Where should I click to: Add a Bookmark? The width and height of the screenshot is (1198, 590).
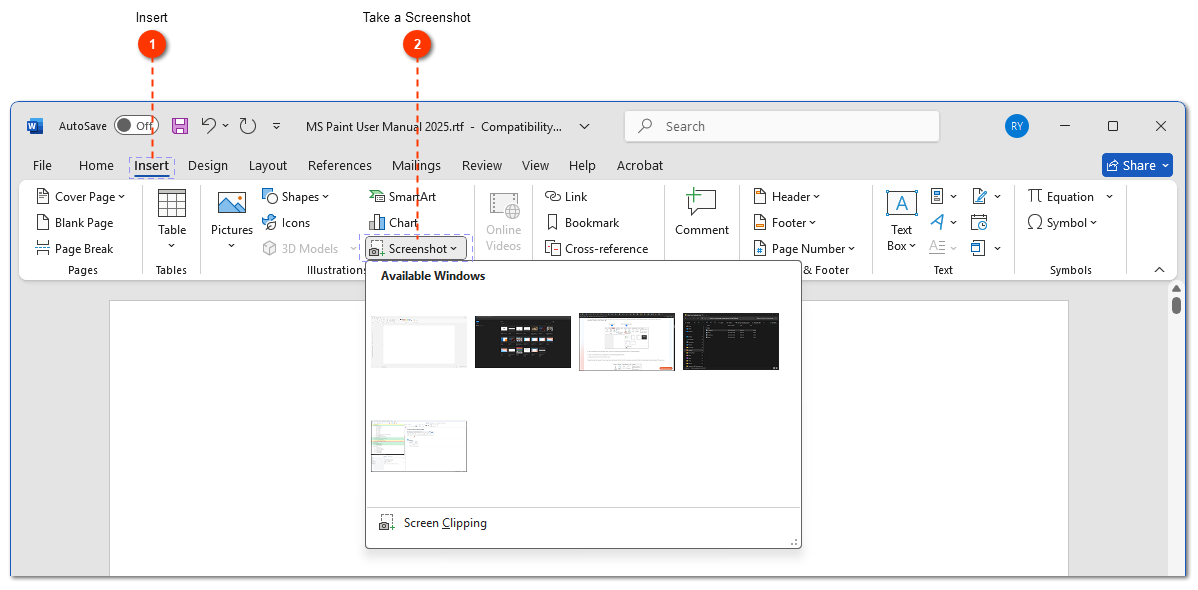click(583, 222)
